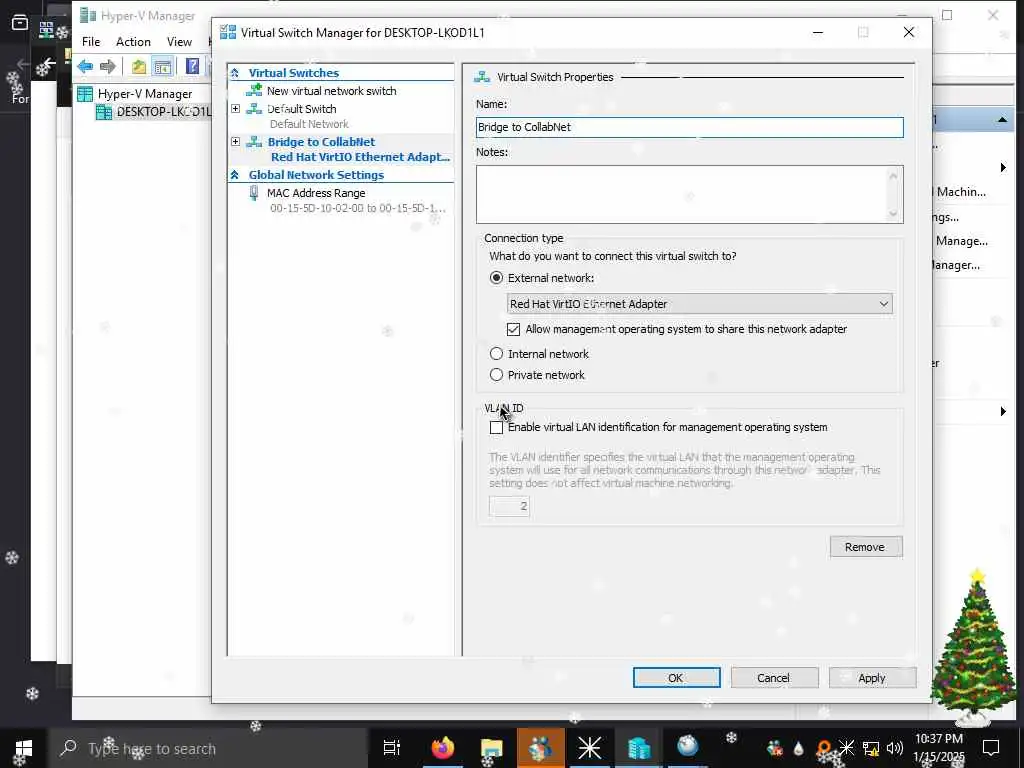Select the Internal network radio button

coord(496,354)
